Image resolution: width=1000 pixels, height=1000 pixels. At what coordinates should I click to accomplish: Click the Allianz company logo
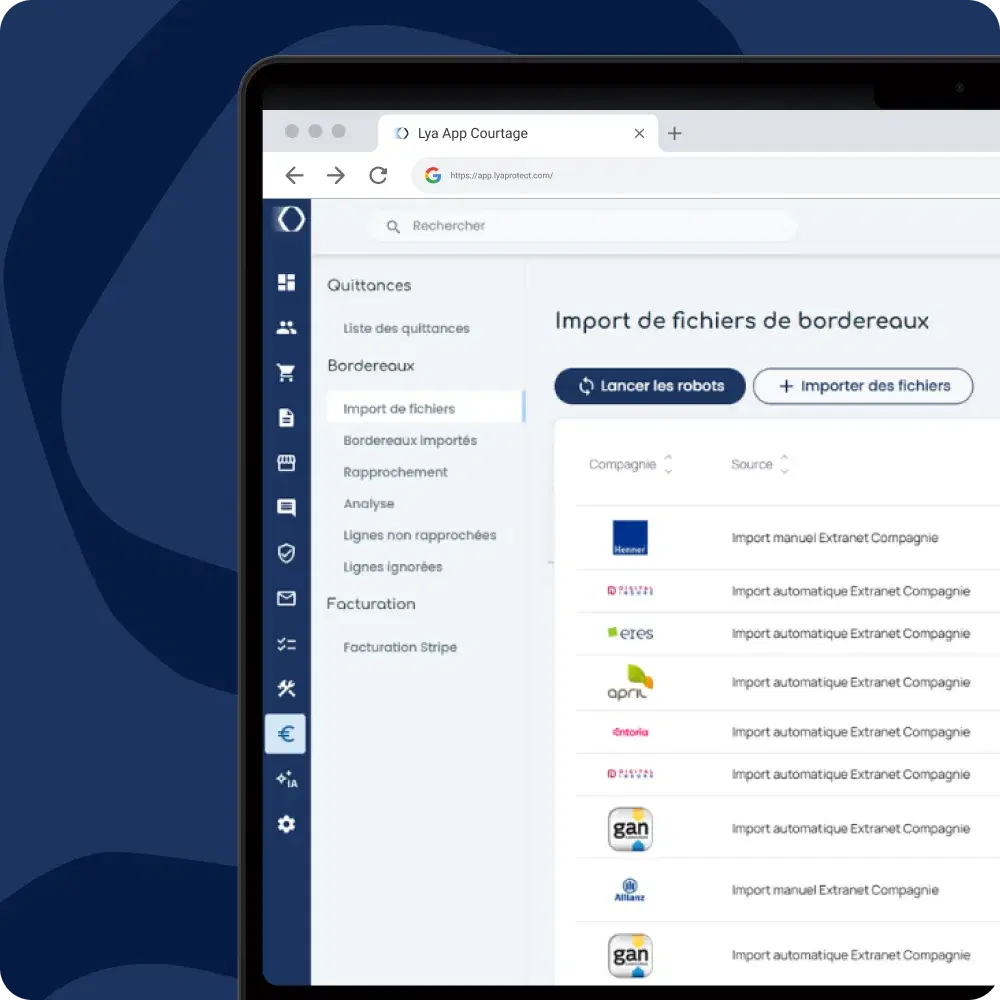[629, 890]
